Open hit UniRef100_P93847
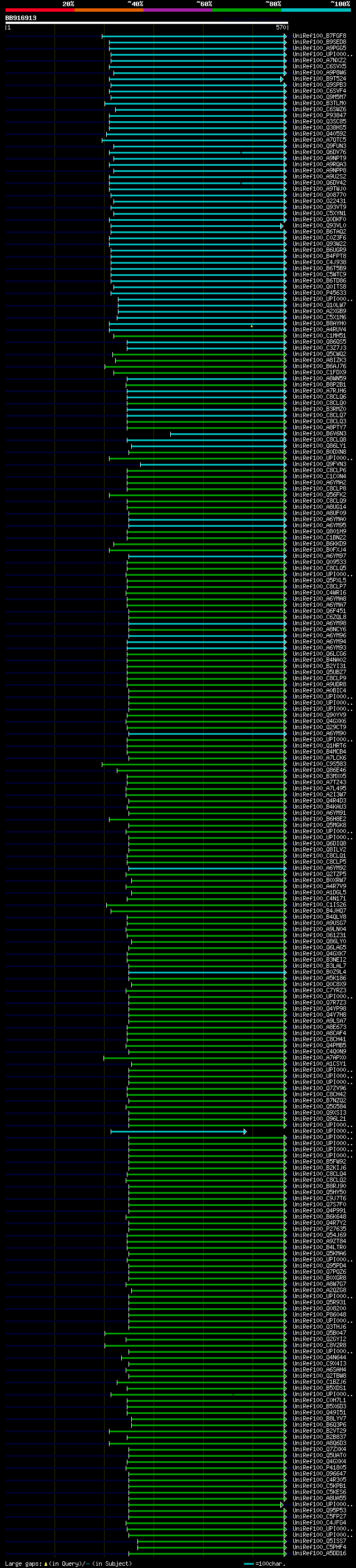Viewport: 356px width, 1568px height. pyautogui.click(x=319, y=116)
